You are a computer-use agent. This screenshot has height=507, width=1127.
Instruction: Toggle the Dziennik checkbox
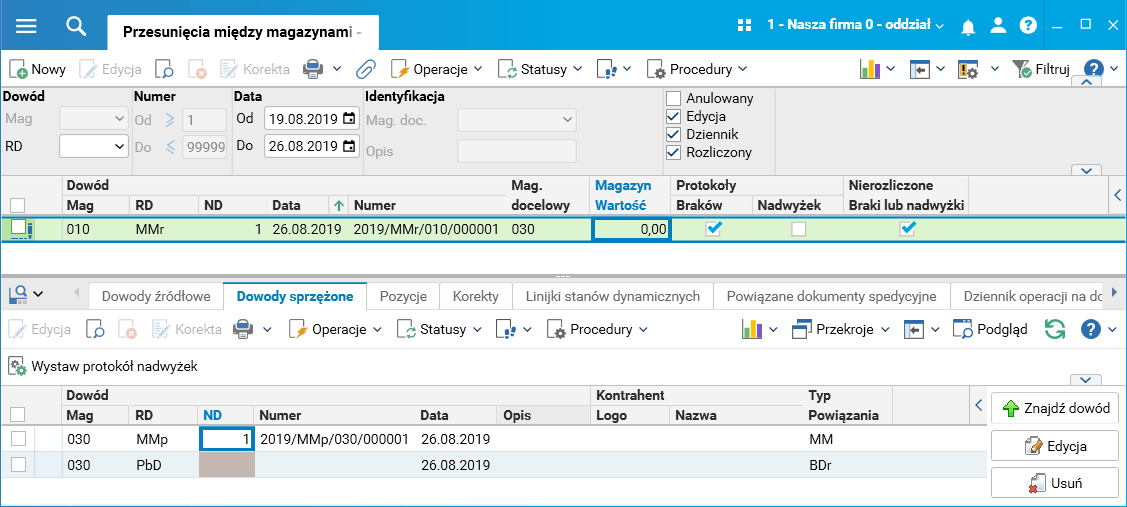pyautogui.click(x=673, y=134)
